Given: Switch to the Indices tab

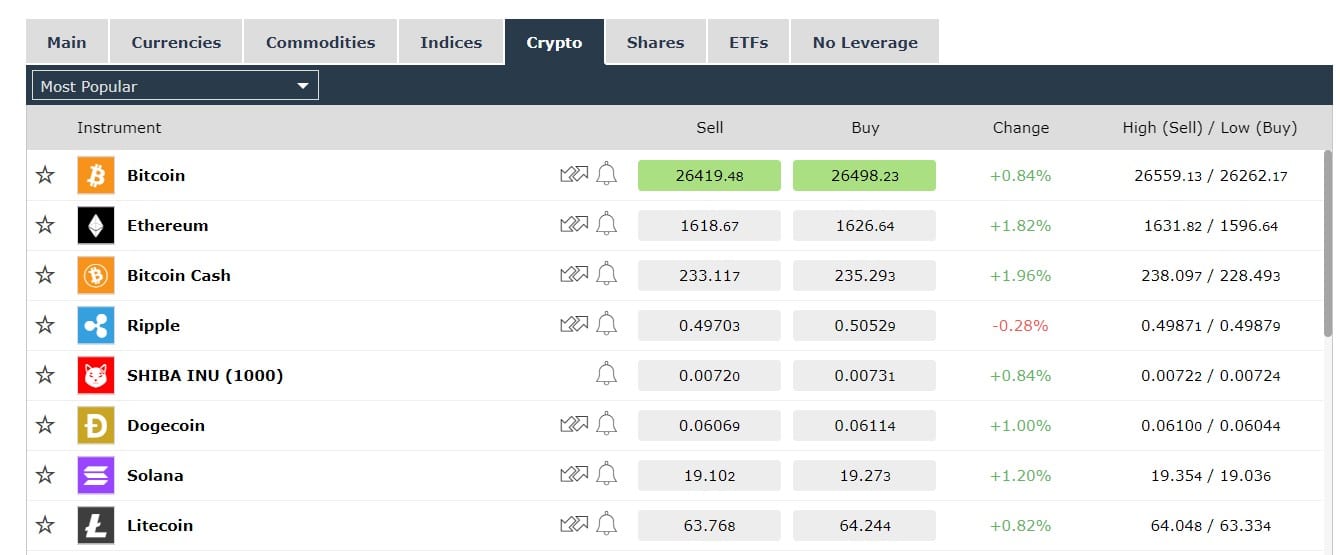Looking at the screenshot, I should (451, 42).
